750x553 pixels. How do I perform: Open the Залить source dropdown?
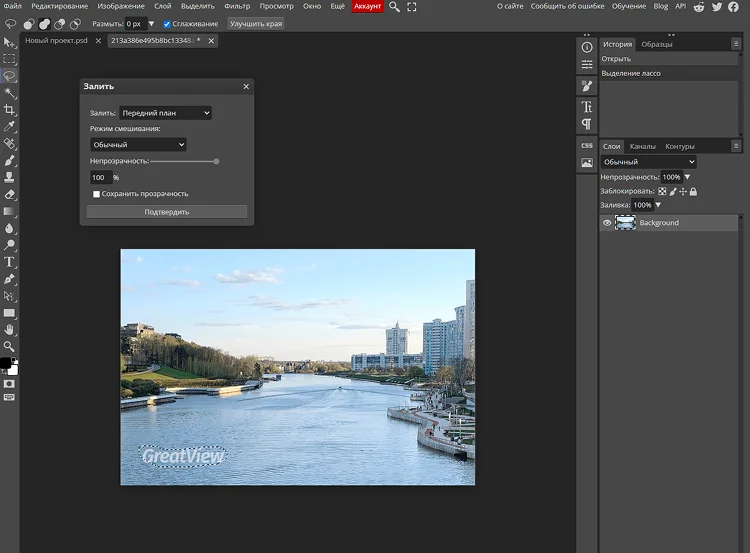coord(165,113)
